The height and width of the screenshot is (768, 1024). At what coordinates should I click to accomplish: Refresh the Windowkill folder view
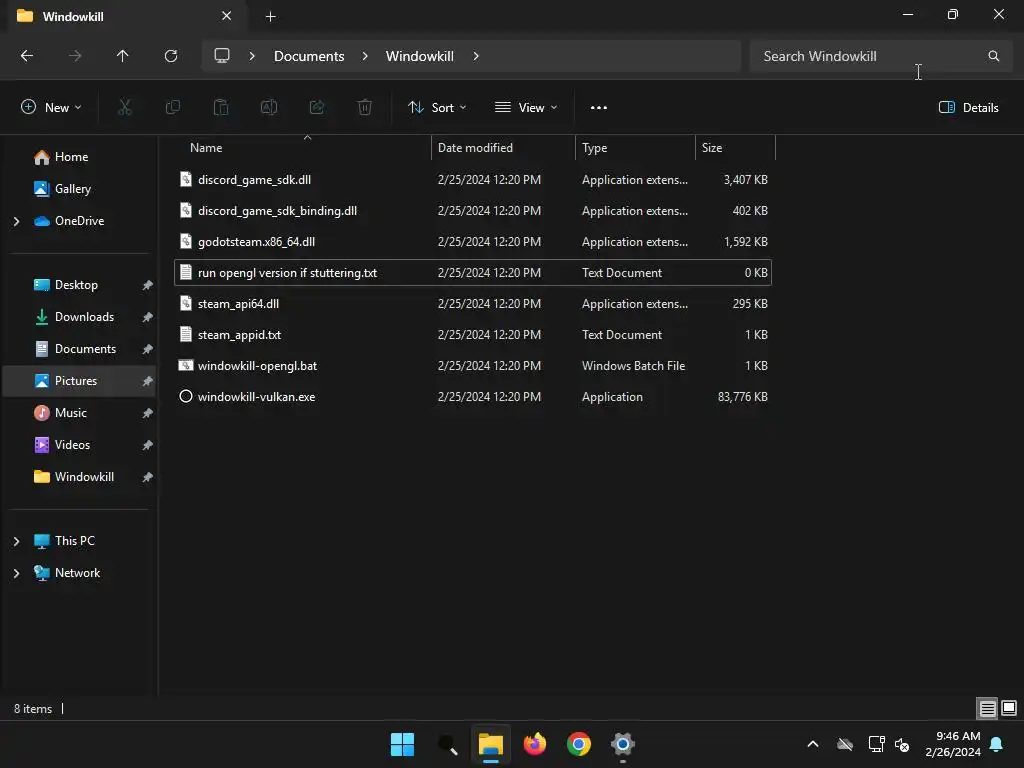pos(171,56)
